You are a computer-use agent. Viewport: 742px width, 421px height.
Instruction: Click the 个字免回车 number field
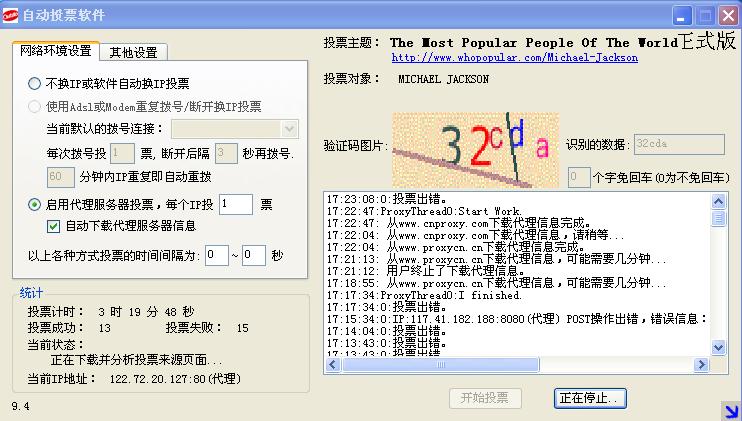coord(579,177)
